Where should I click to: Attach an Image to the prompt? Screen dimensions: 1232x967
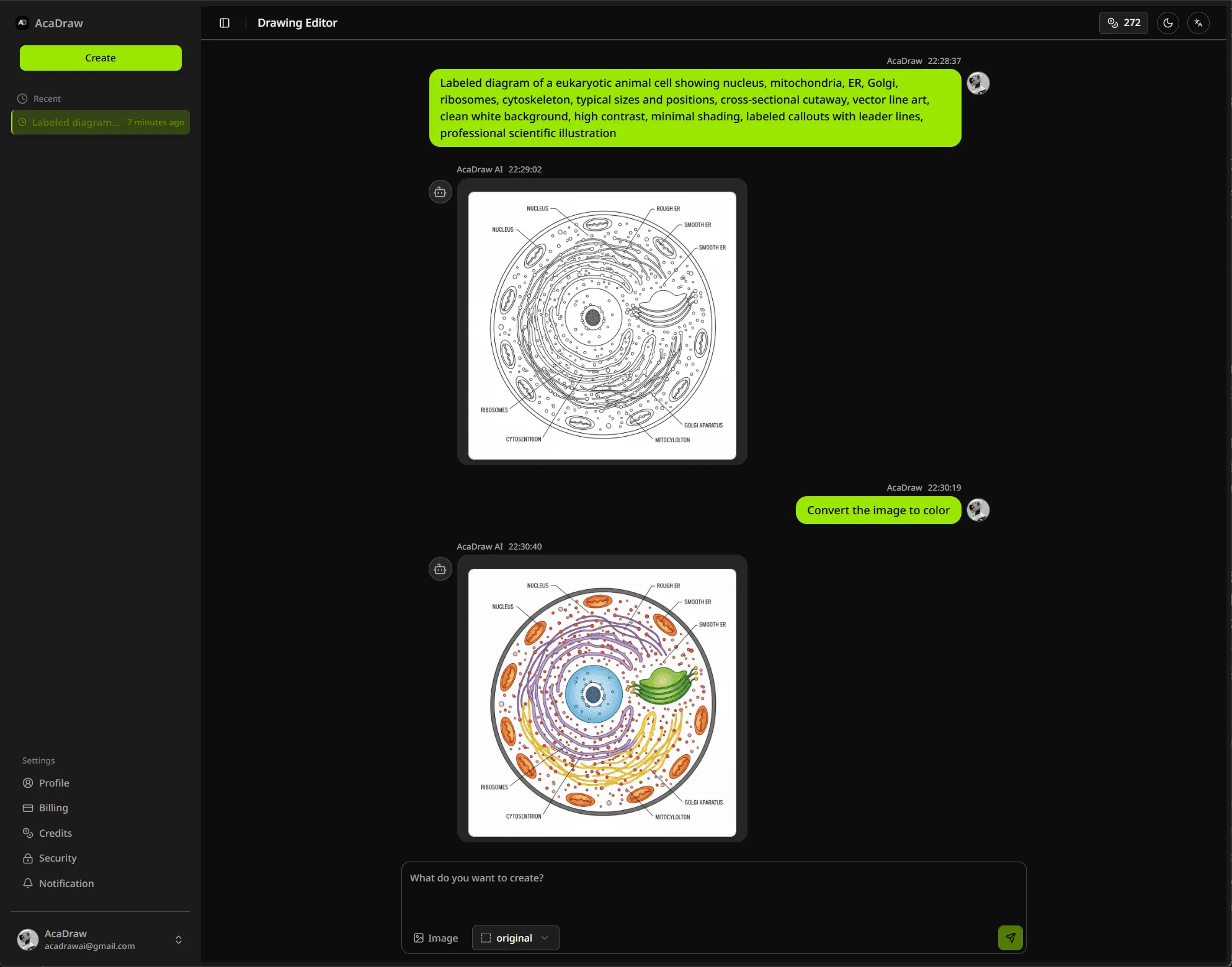click(x=435, y=938)
